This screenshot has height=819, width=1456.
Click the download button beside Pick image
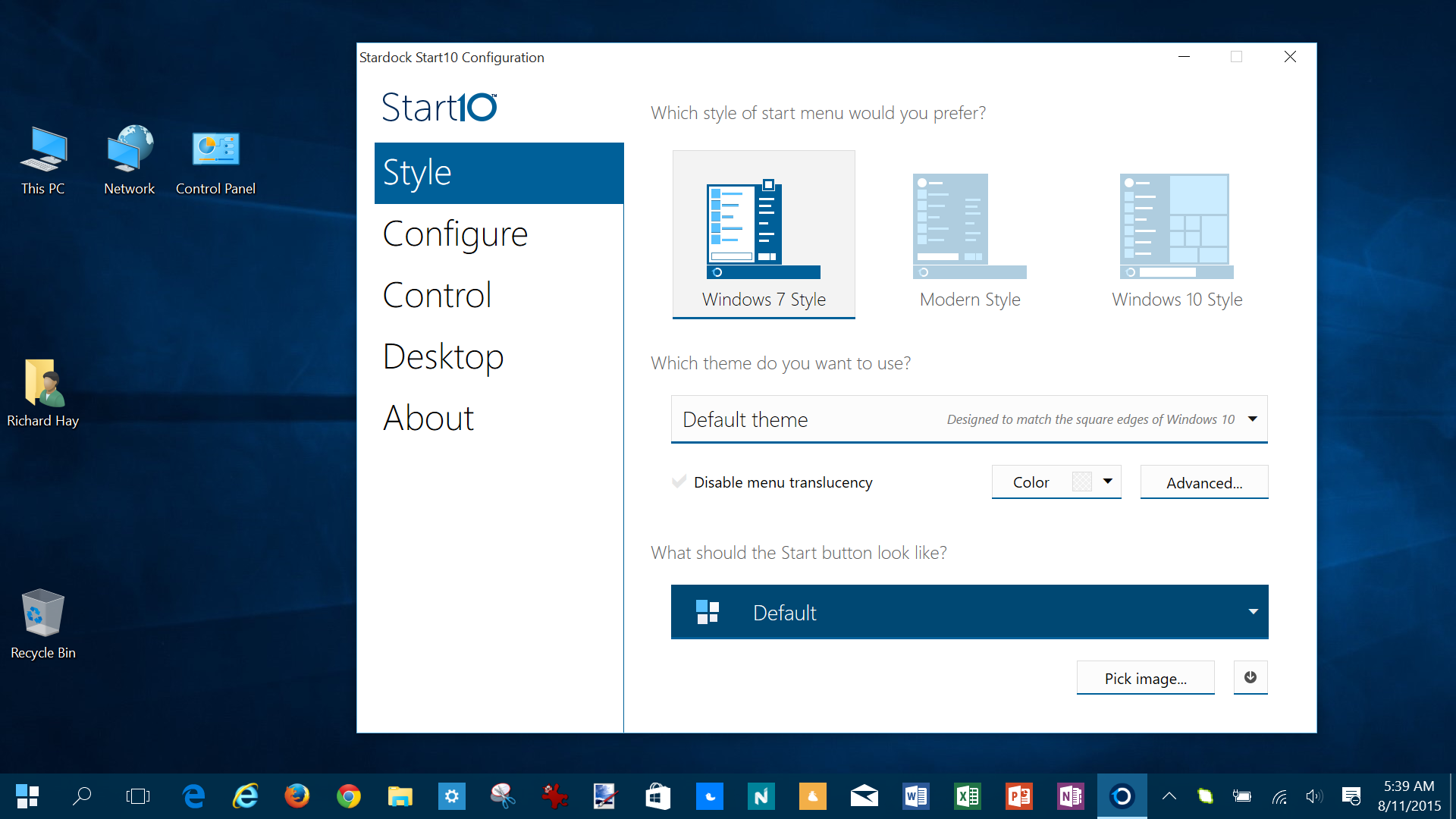click(1250, 677)
